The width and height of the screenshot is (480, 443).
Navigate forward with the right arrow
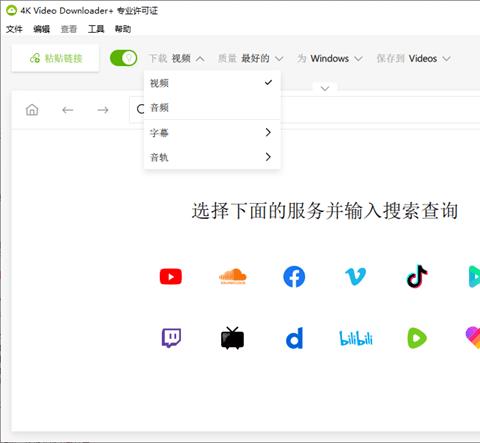click(103, 110)
